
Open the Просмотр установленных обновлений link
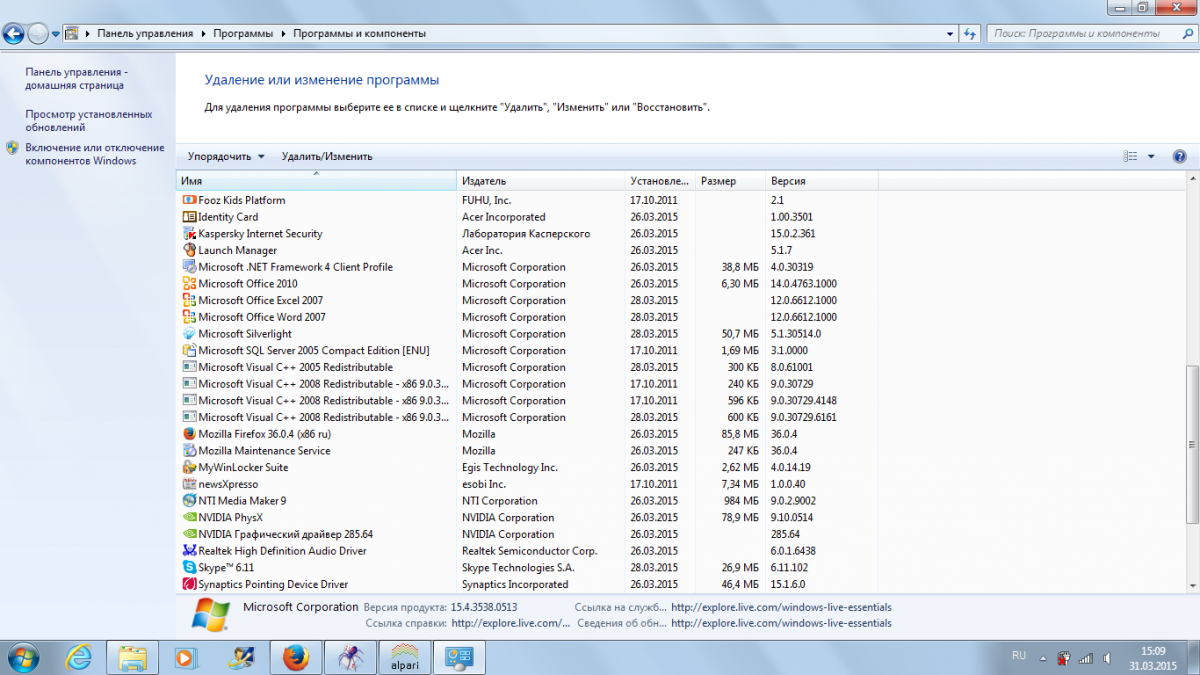click(88, 121)
